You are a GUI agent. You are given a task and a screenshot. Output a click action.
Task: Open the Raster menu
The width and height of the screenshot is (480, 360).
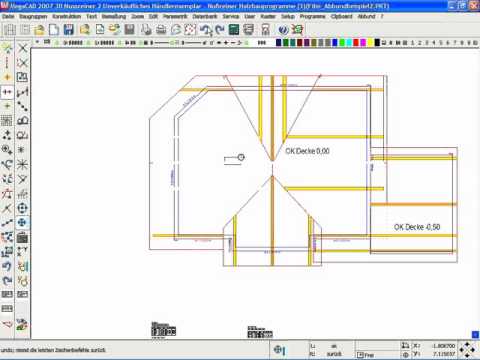[268, 16]
